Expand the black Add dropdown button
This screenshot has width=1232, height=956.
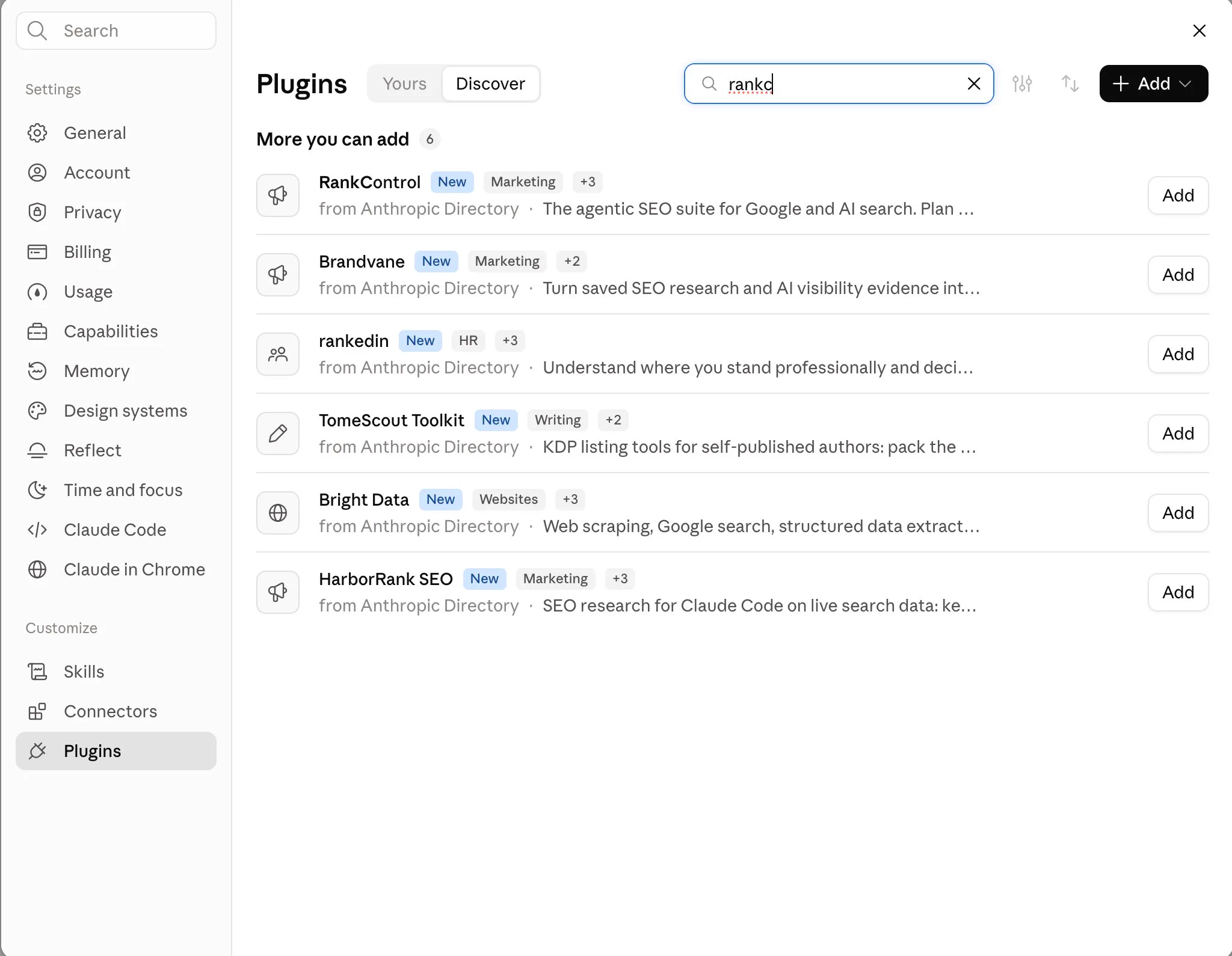1153,84
